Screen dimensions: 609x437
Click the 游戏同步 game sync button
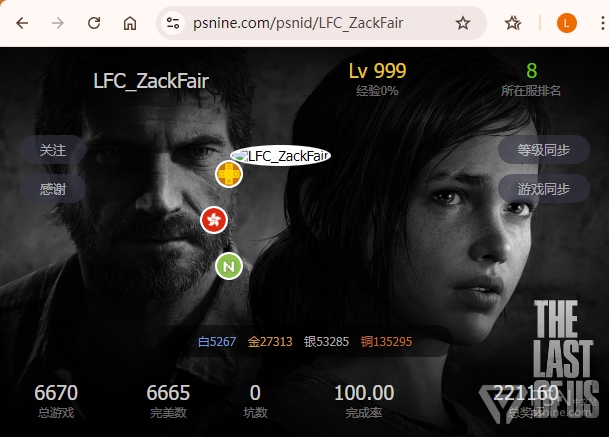coord(544,189)
